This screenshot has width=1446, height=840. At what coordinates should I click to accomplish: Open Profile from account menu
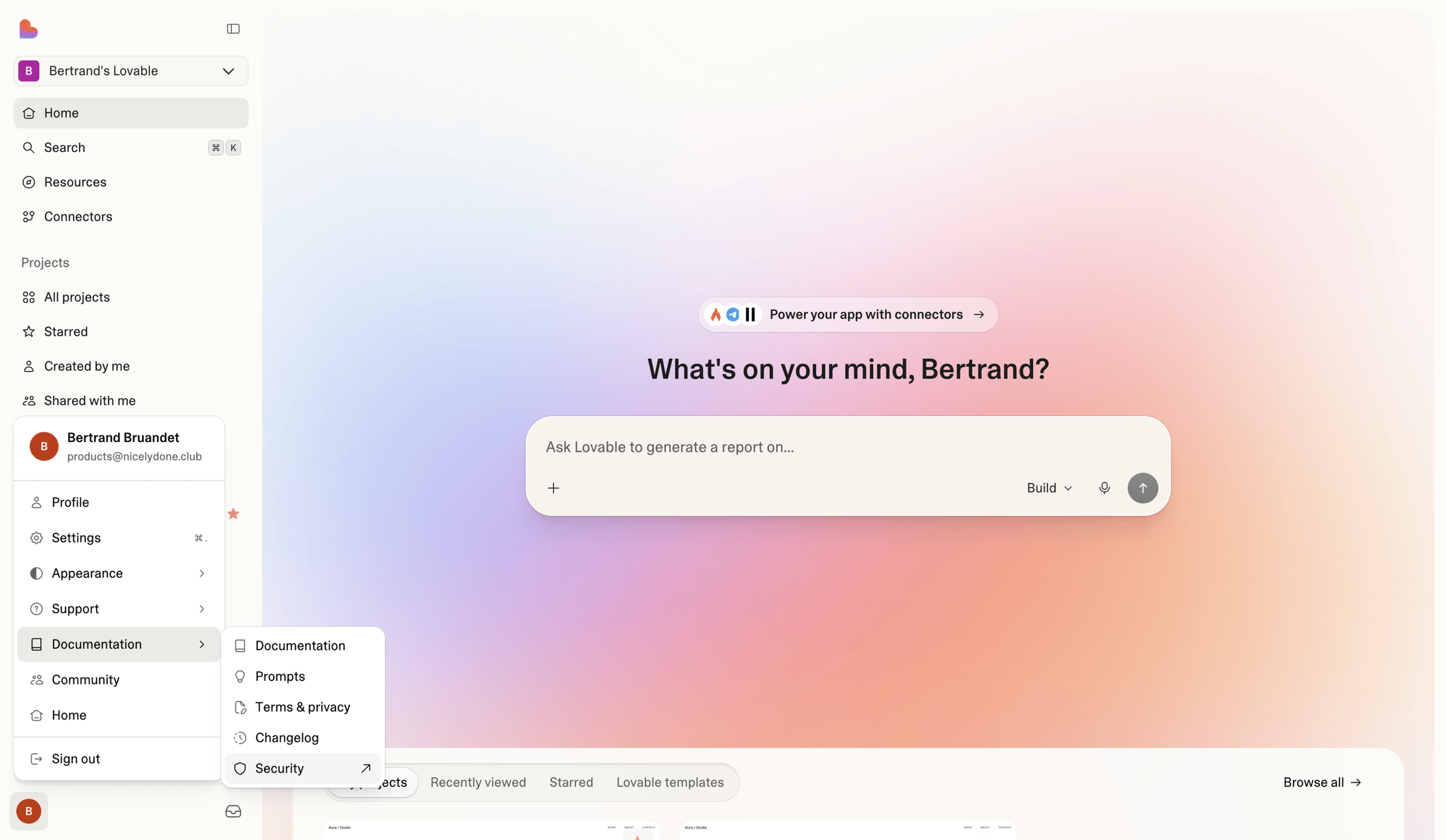119,502
